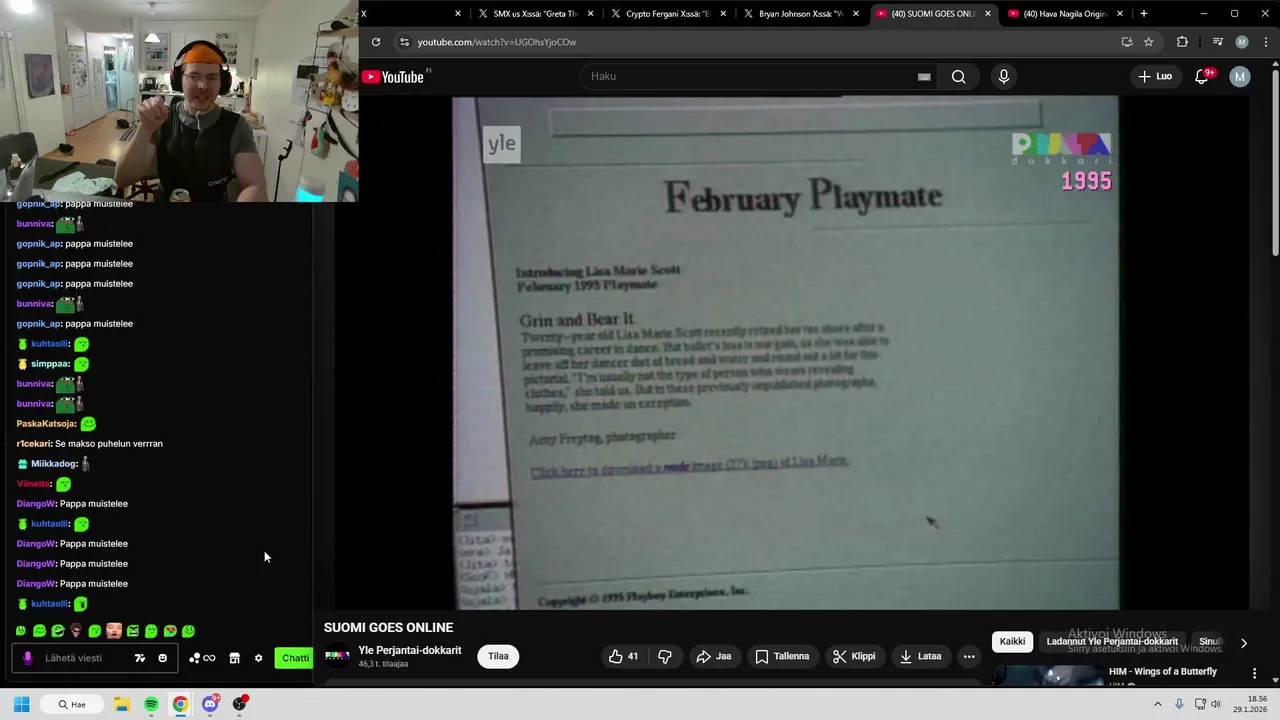
Task: Select the youtube.com address bar URL
Action: (497, 42)
